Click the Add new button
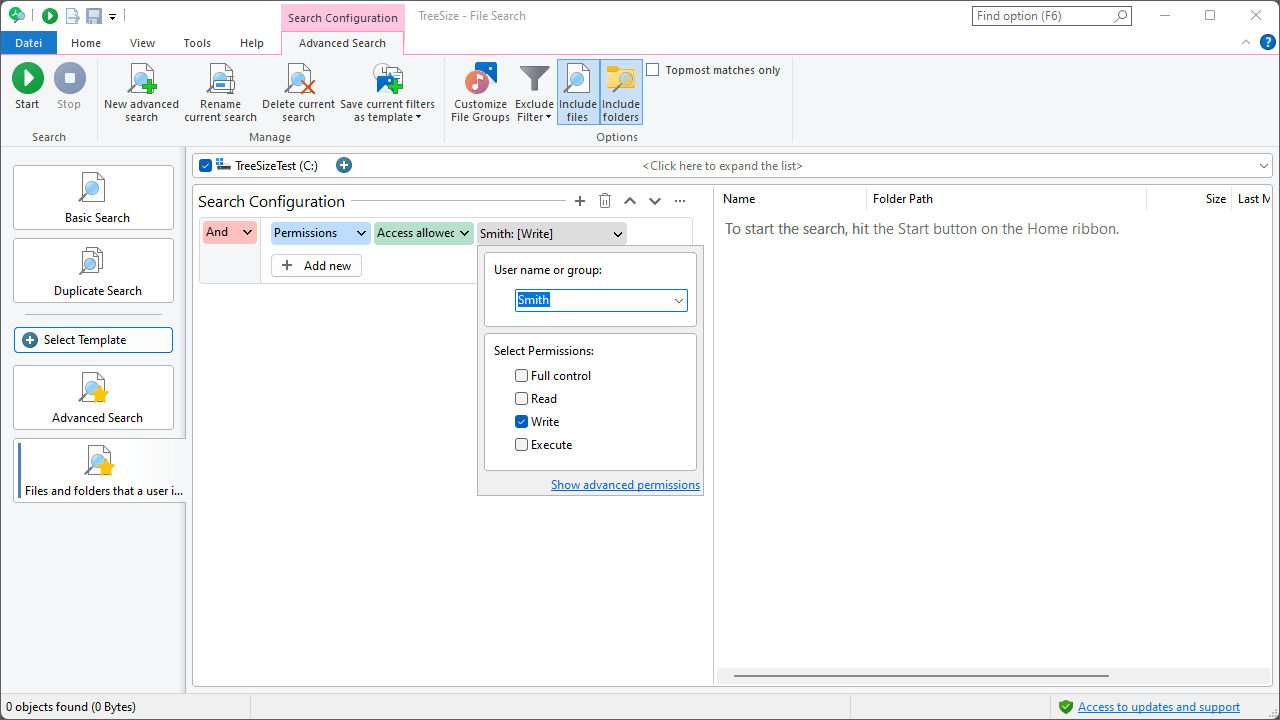This screenshot has height=720, width=1280. click(x=316, y=266)
